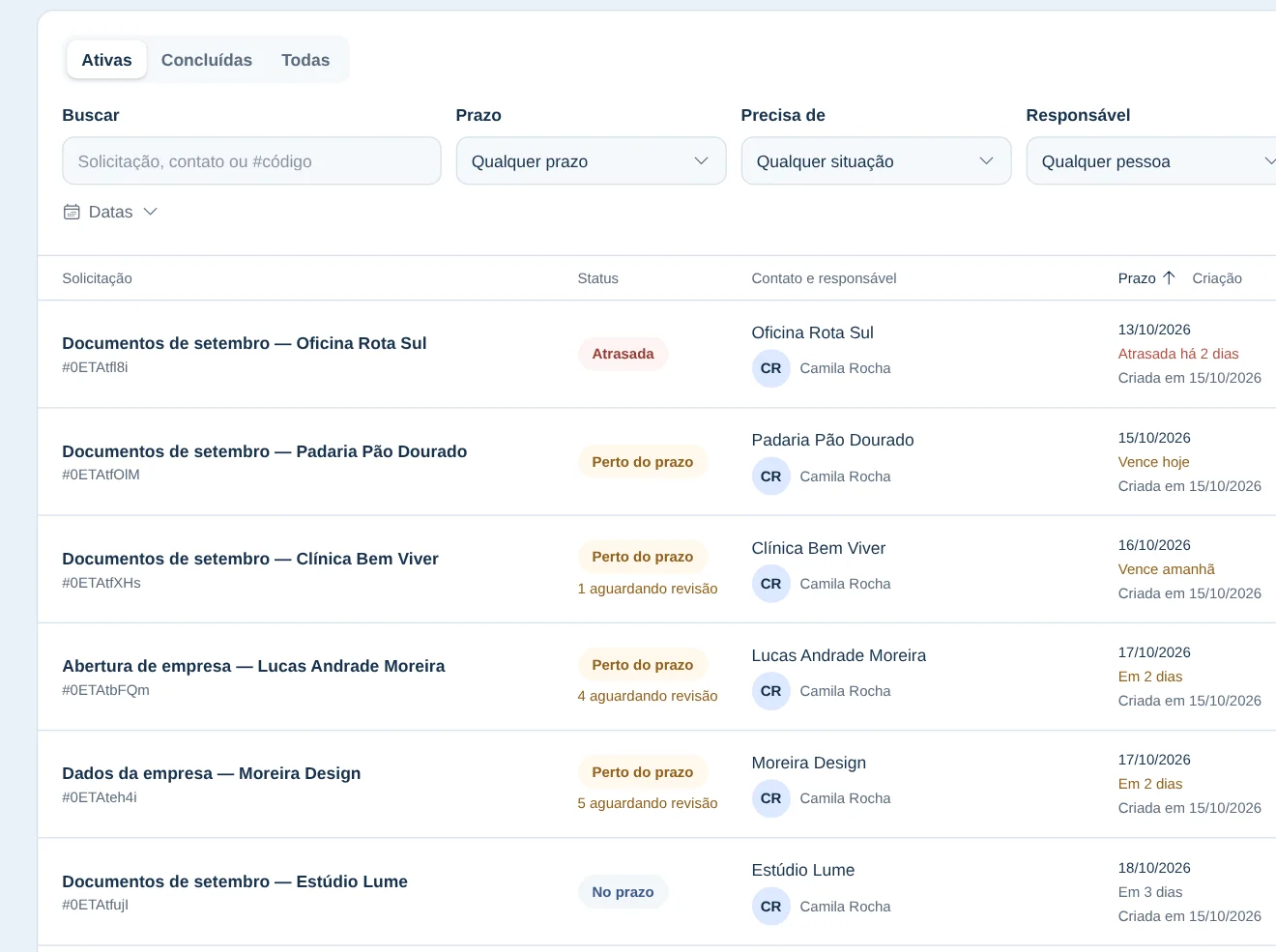Image resolution: width=1276 pixels, height=952 pixels.
Task: Open Documentos de setembro — Oficina Rota Sul
Action: pyautogui.click(x=245, y=343)
